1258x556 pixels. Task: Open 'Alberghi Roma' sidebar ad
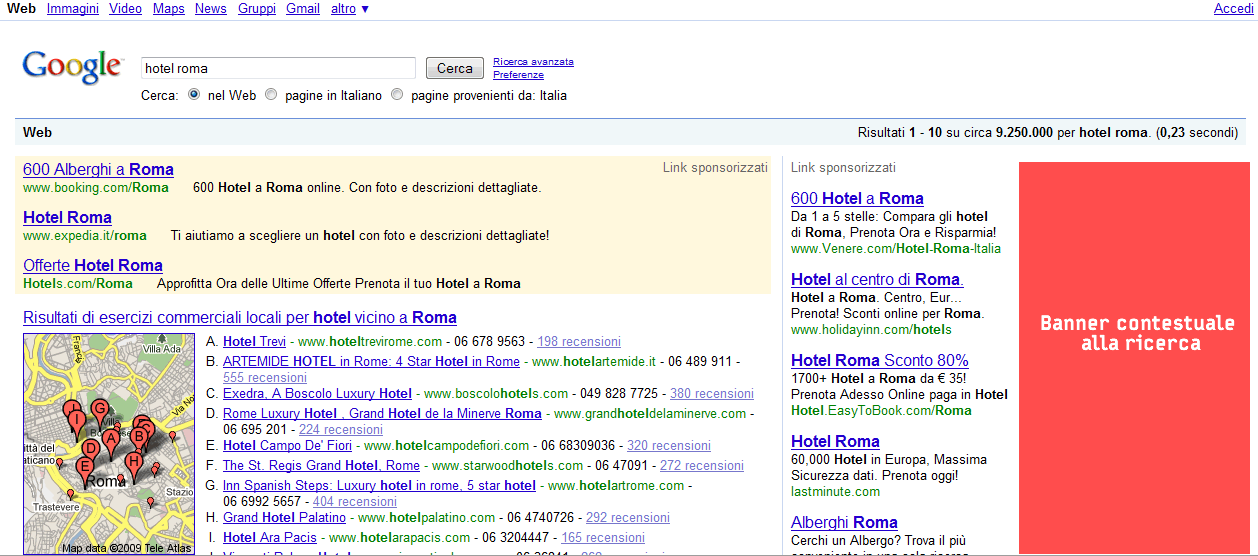pyautogui.click(x=844, y=522)
